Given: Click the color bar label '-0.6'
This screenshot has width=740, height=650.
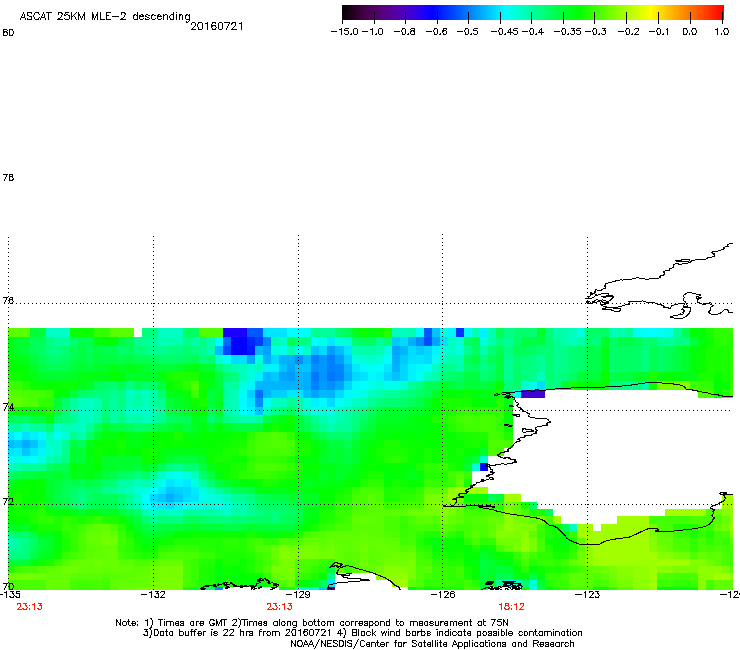Looking at the screenshot, I should [436, 32].
